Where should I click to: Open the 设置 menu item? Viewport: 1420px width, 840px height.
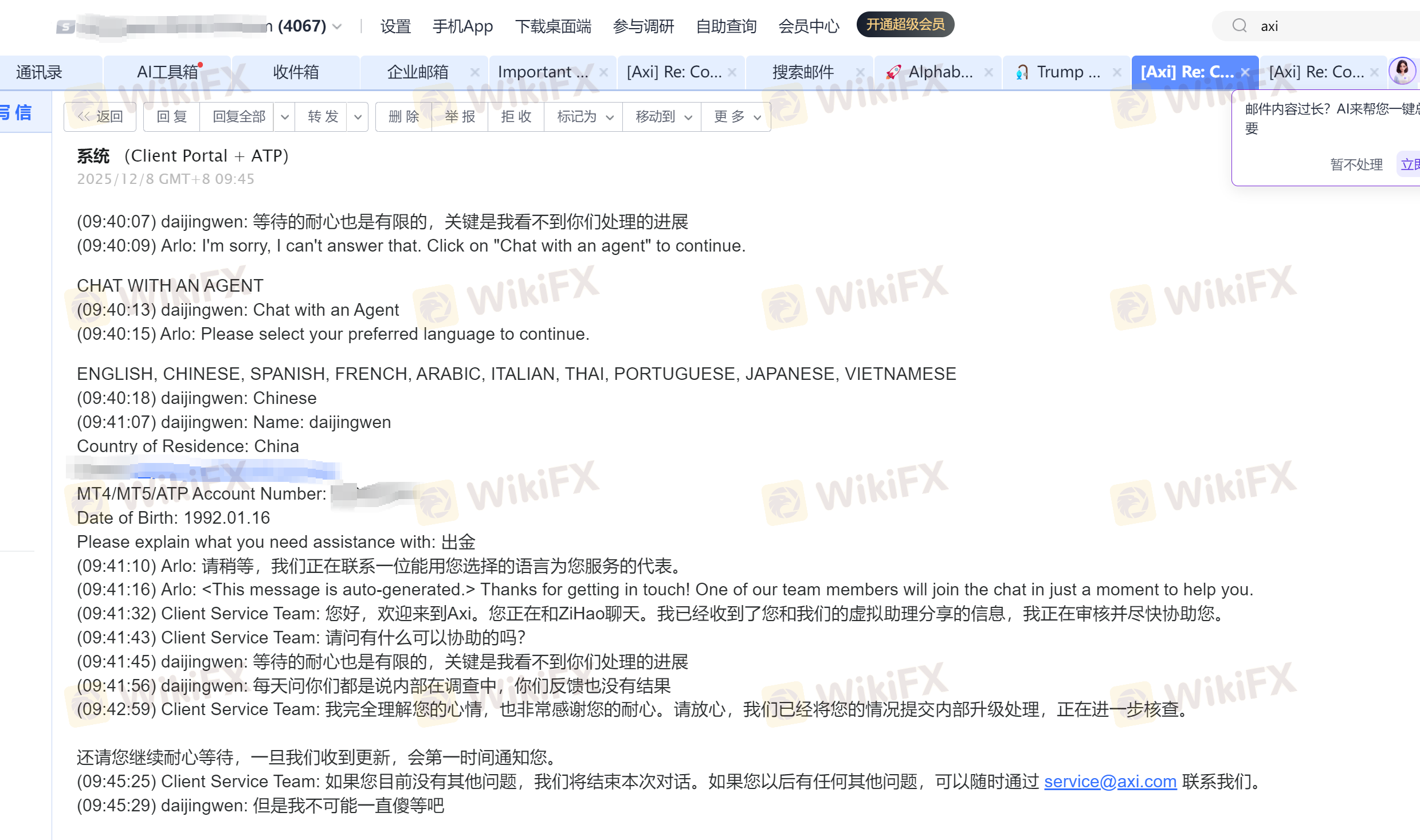coord(395,26)
